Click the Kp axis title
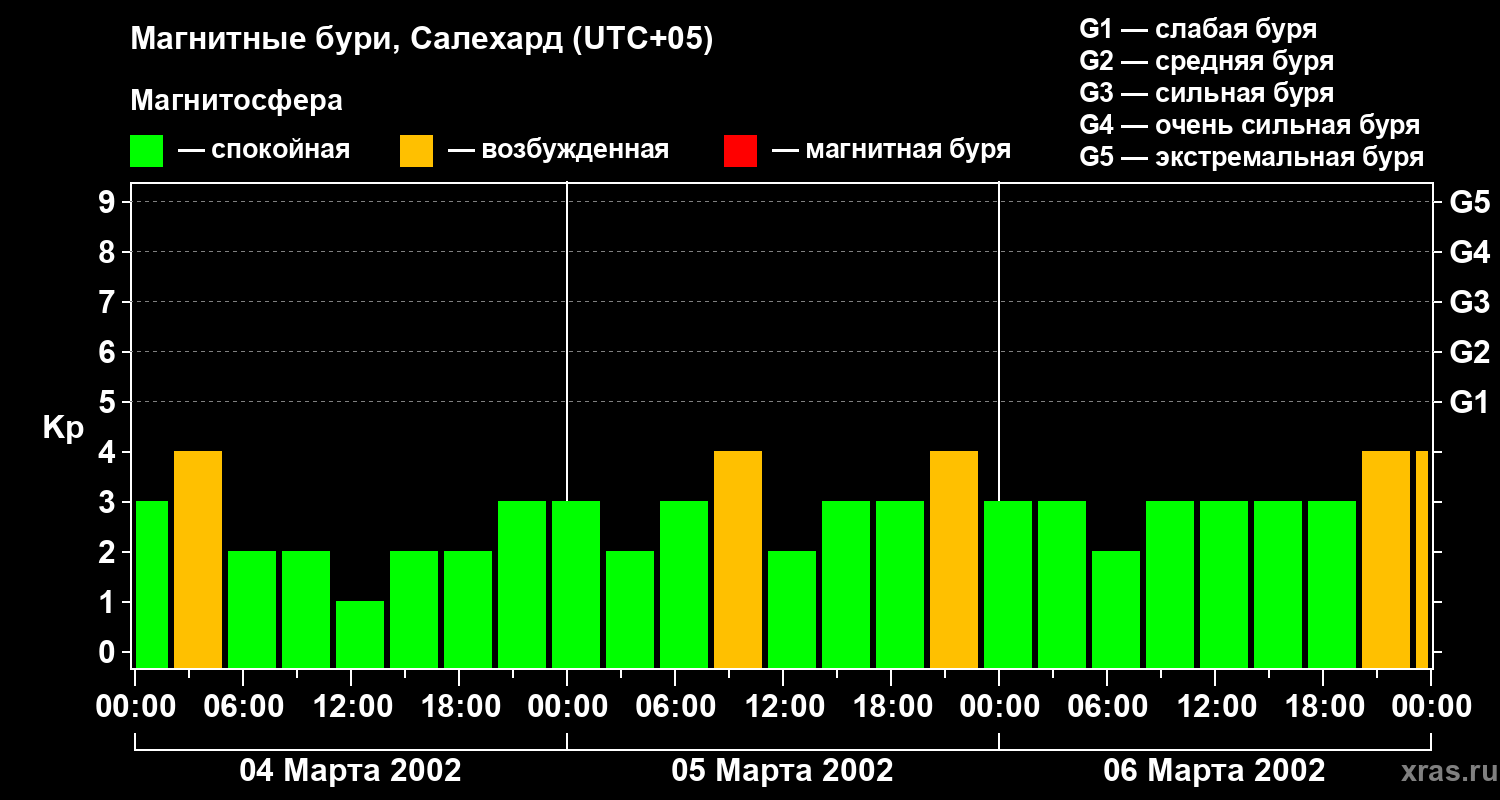The width and height of the screenshot is (1500, 800). [63, 429]
